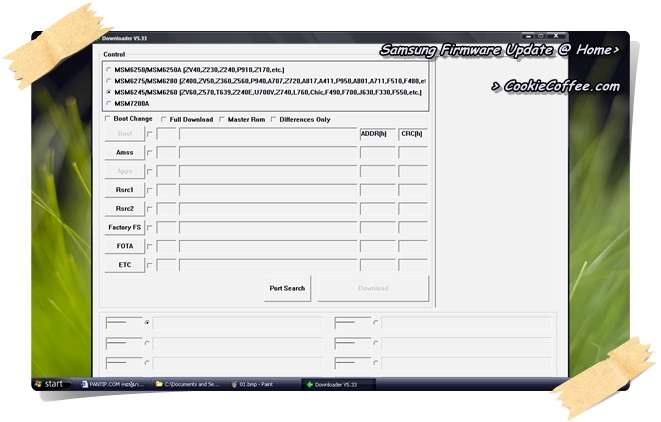The width and height of the screenshot is (661, 422).
Task: Check the Master Rom option
Action: 222,119
